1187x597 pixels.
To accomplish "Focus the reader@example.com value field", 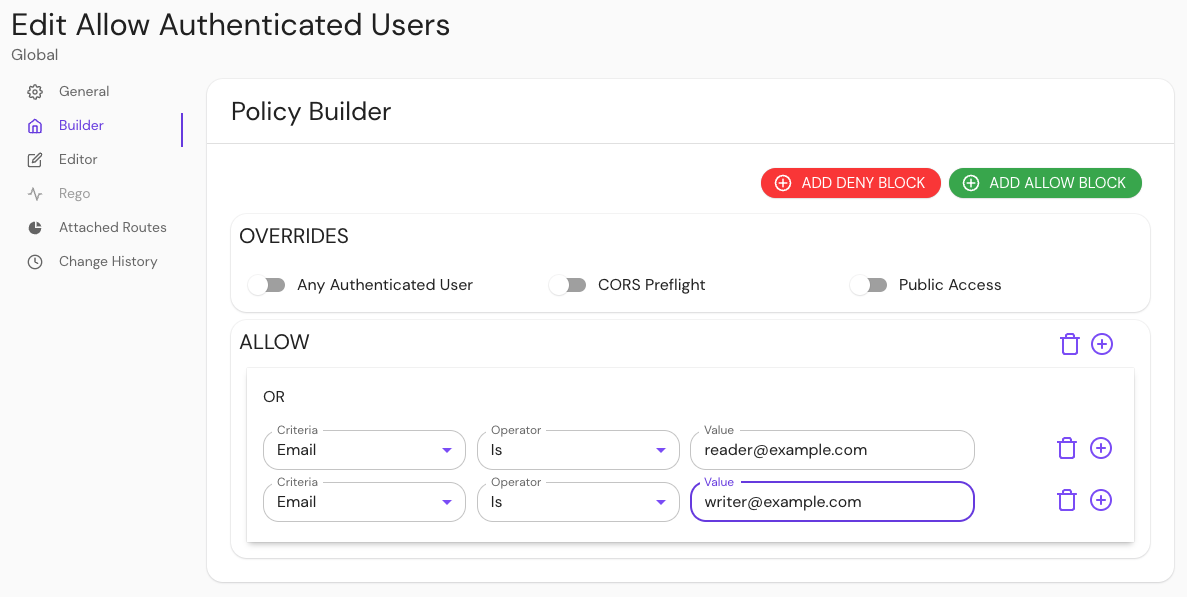I will click(831, 450).
